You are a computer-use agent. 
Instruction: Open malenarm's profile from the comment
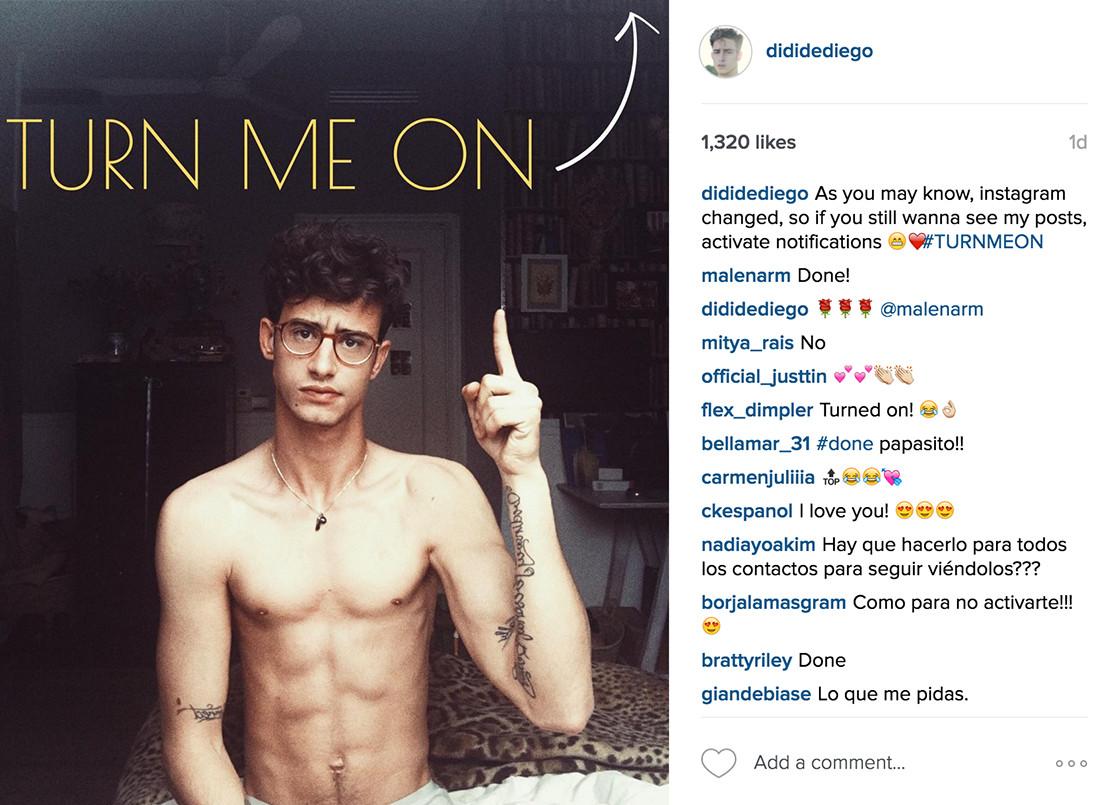coord(745,275)
